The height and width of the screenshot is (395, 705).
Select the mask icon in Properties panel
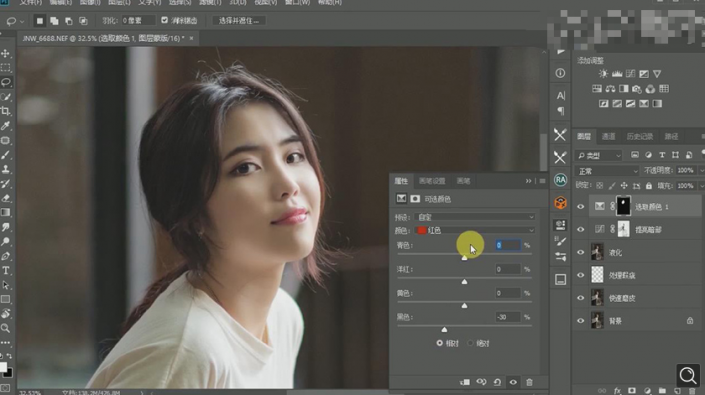coord(415,199)
